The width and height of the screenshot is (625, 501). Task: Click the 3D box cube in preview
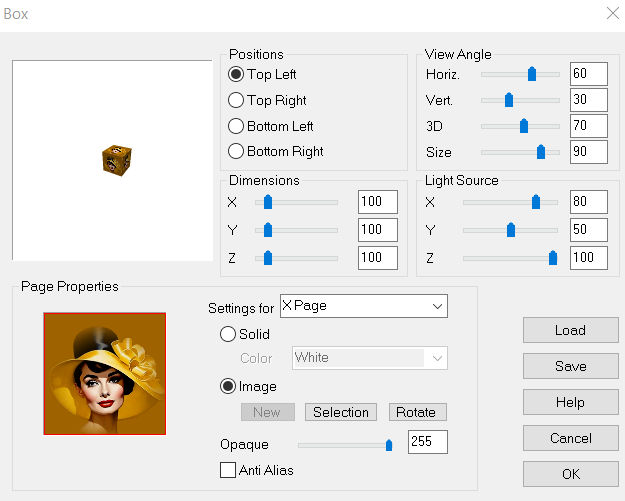tap(117, 160)
